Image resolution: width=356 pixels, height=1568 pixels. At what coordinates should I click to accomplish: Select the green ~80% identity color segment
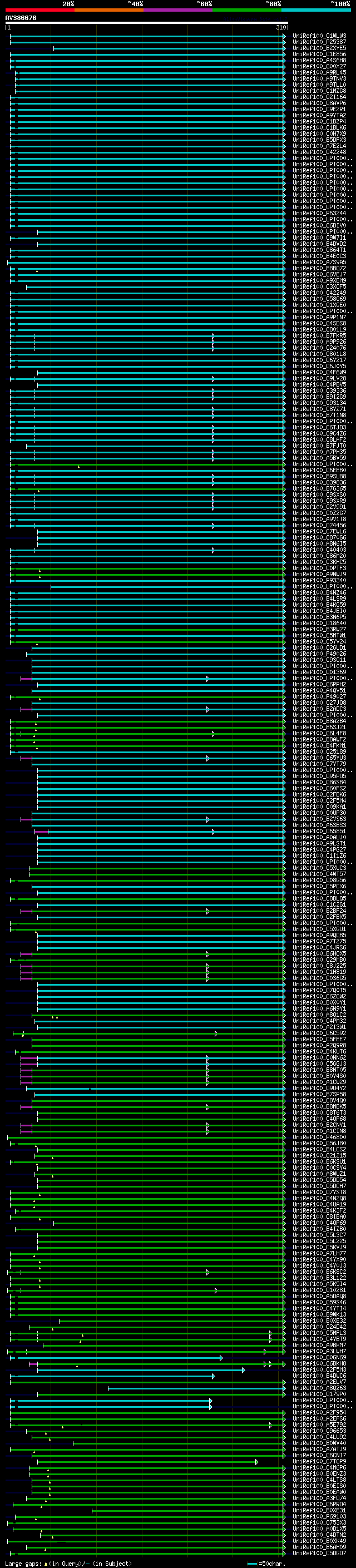pyautogui.click(x=247, y=10)
